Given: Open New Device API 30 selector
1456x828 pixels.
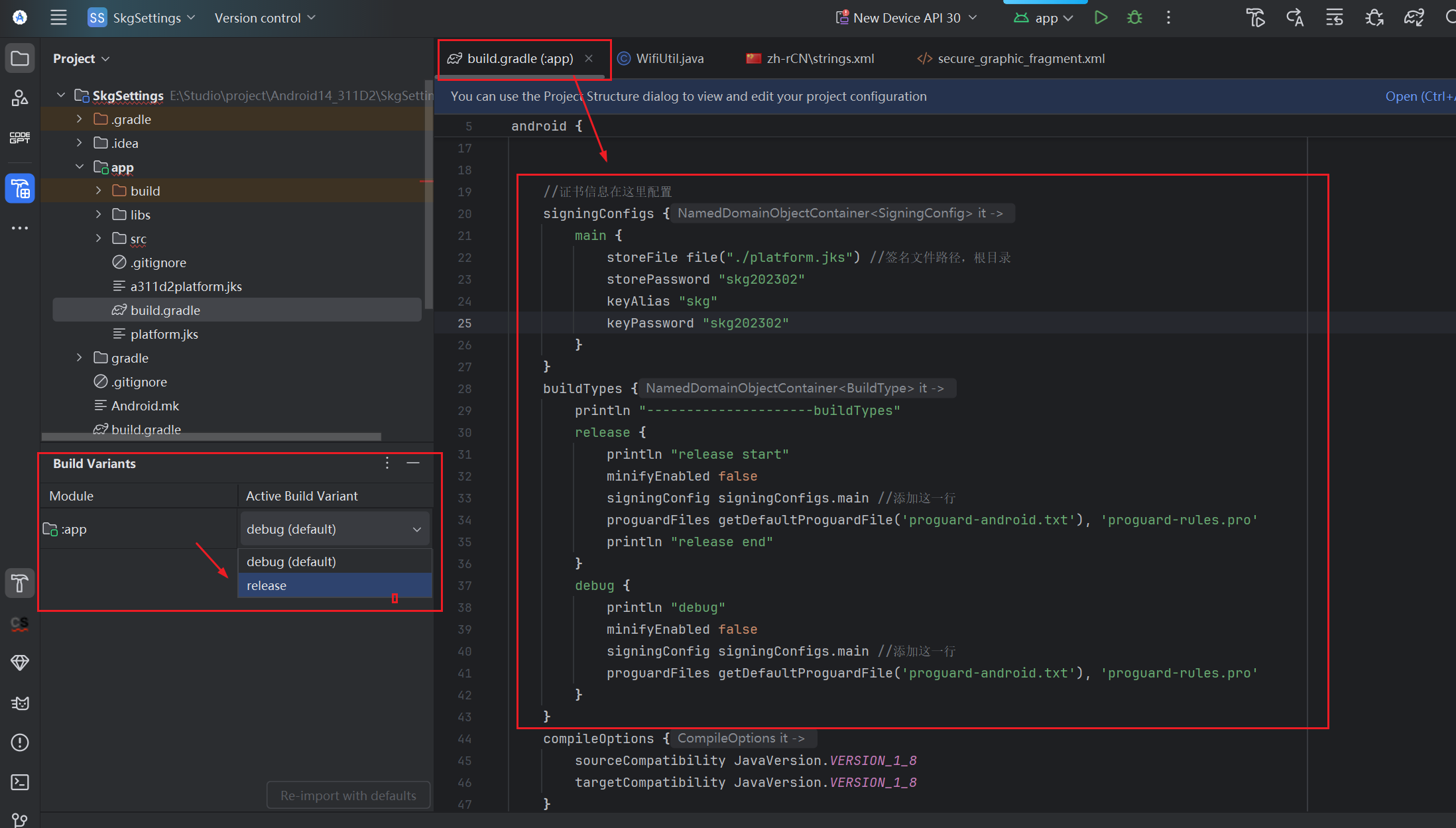Looking at the screenshot, I should click(x=906, y=18).
